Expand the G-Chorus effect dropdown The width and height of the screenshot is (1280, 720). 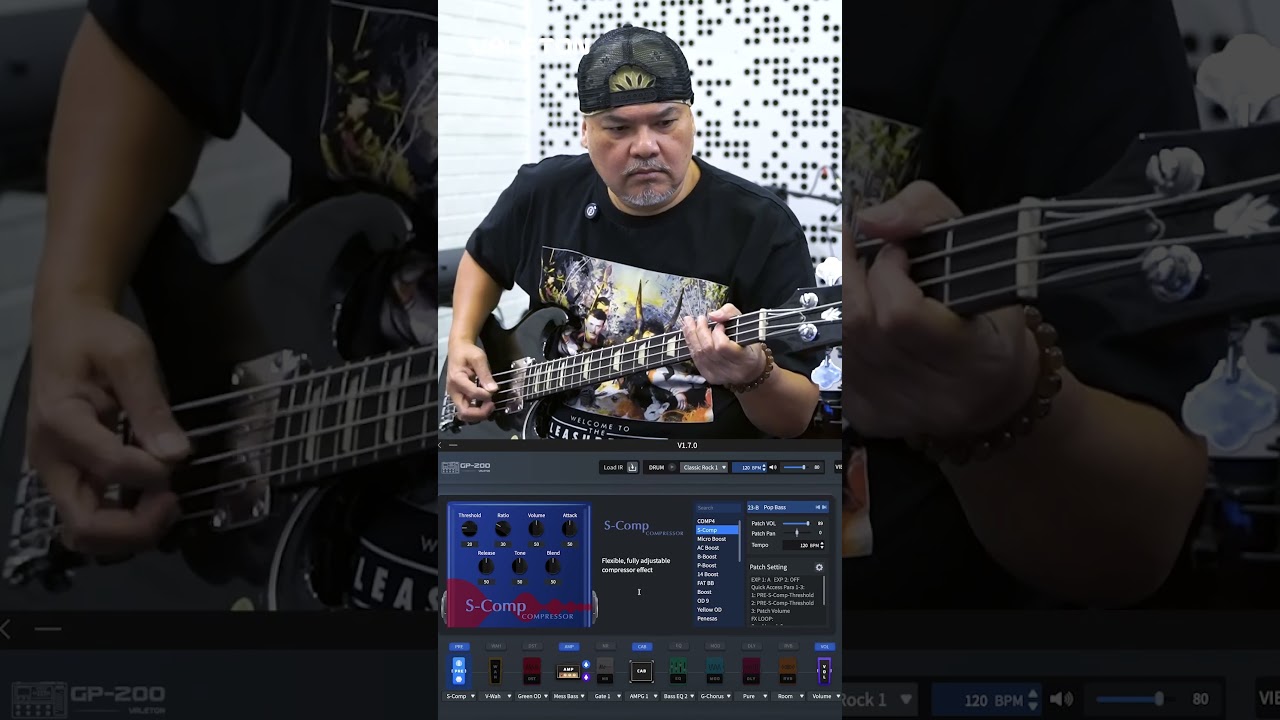tap(729, 696)
